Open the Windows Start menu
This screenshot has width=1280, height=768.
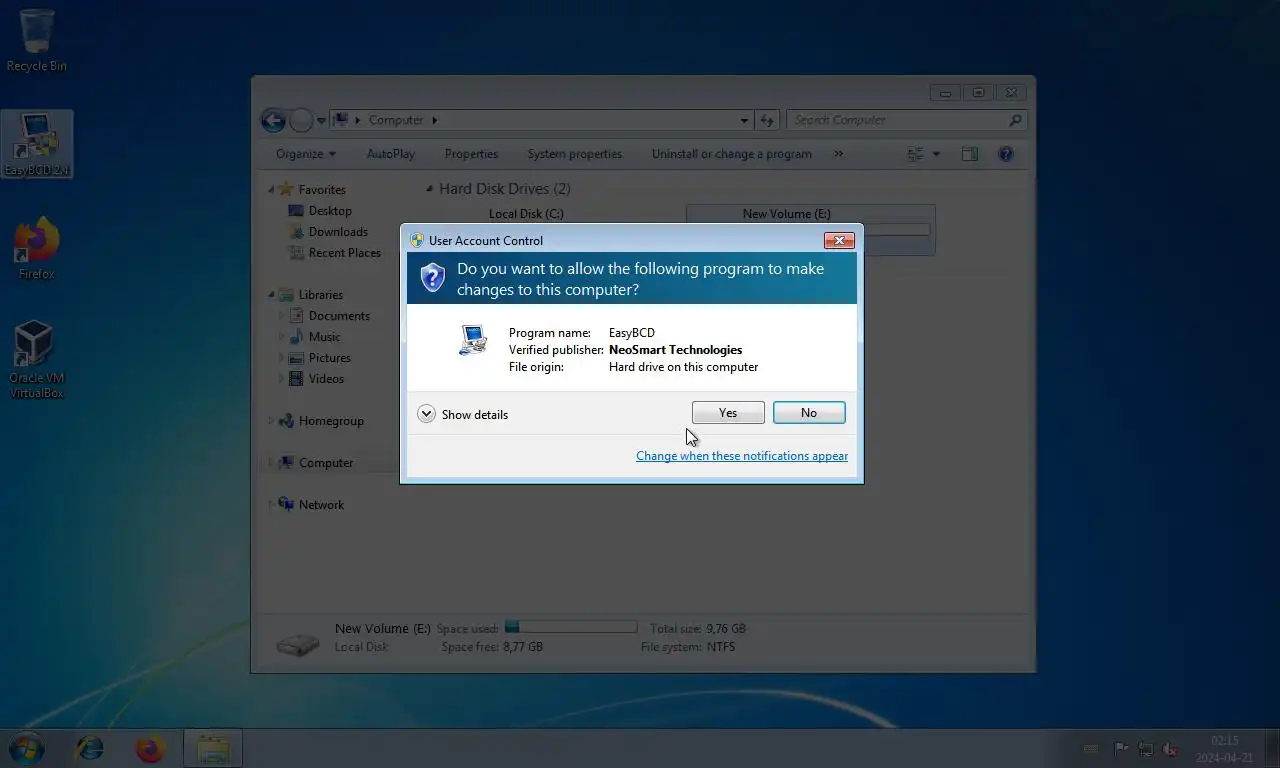(x=26, y=748)
